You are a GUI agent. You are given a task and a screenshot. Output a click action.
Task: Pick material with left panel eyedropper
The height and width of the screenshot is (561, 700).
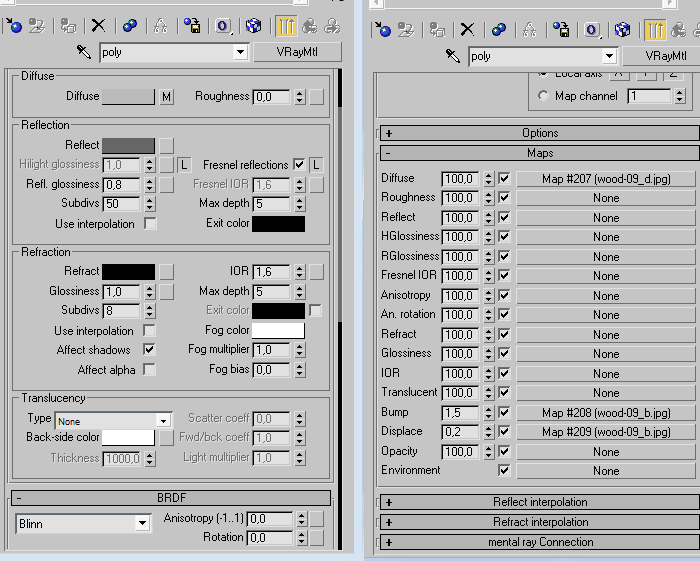point(84,52)
